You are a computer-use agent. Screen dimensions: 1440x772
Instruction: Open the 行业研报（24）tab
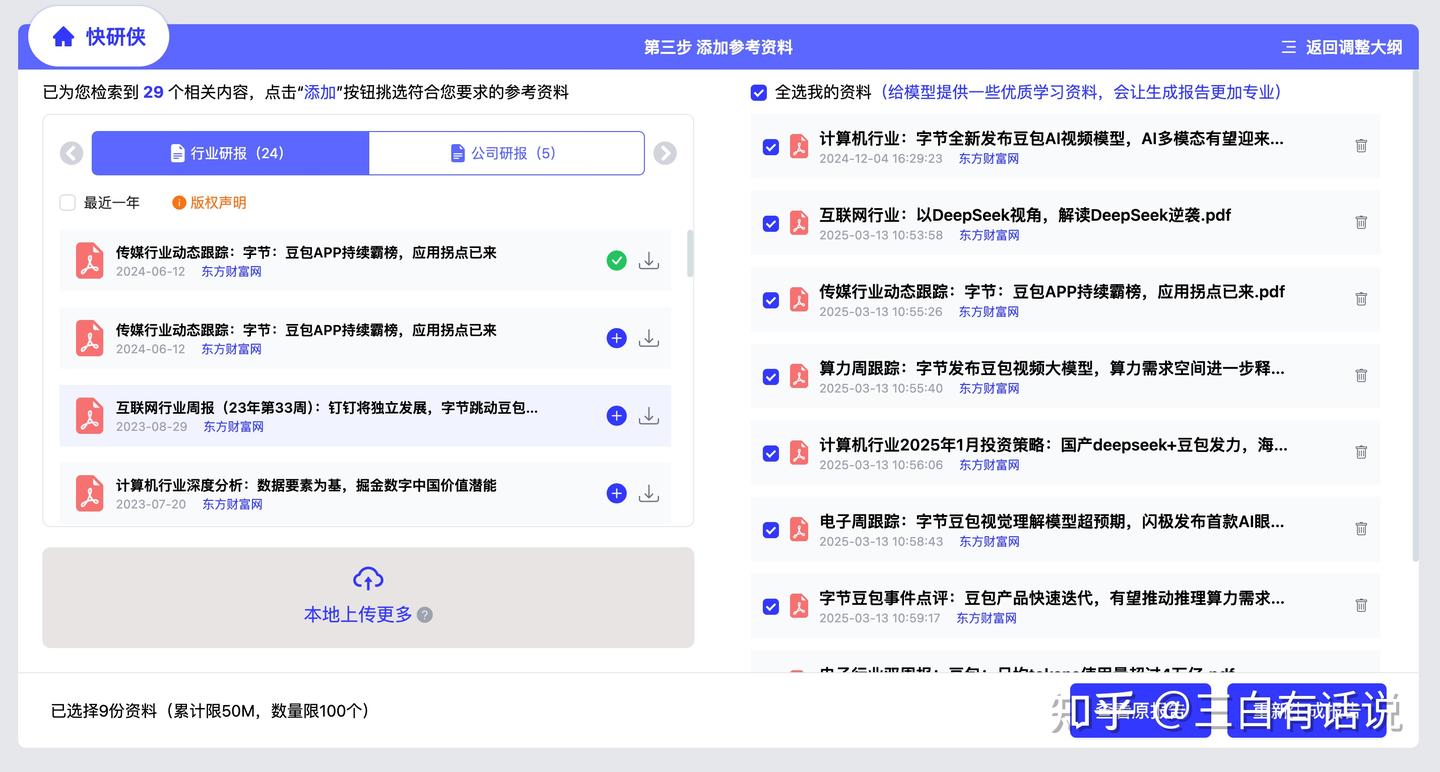pyautogui.click(x=230, y=153)
